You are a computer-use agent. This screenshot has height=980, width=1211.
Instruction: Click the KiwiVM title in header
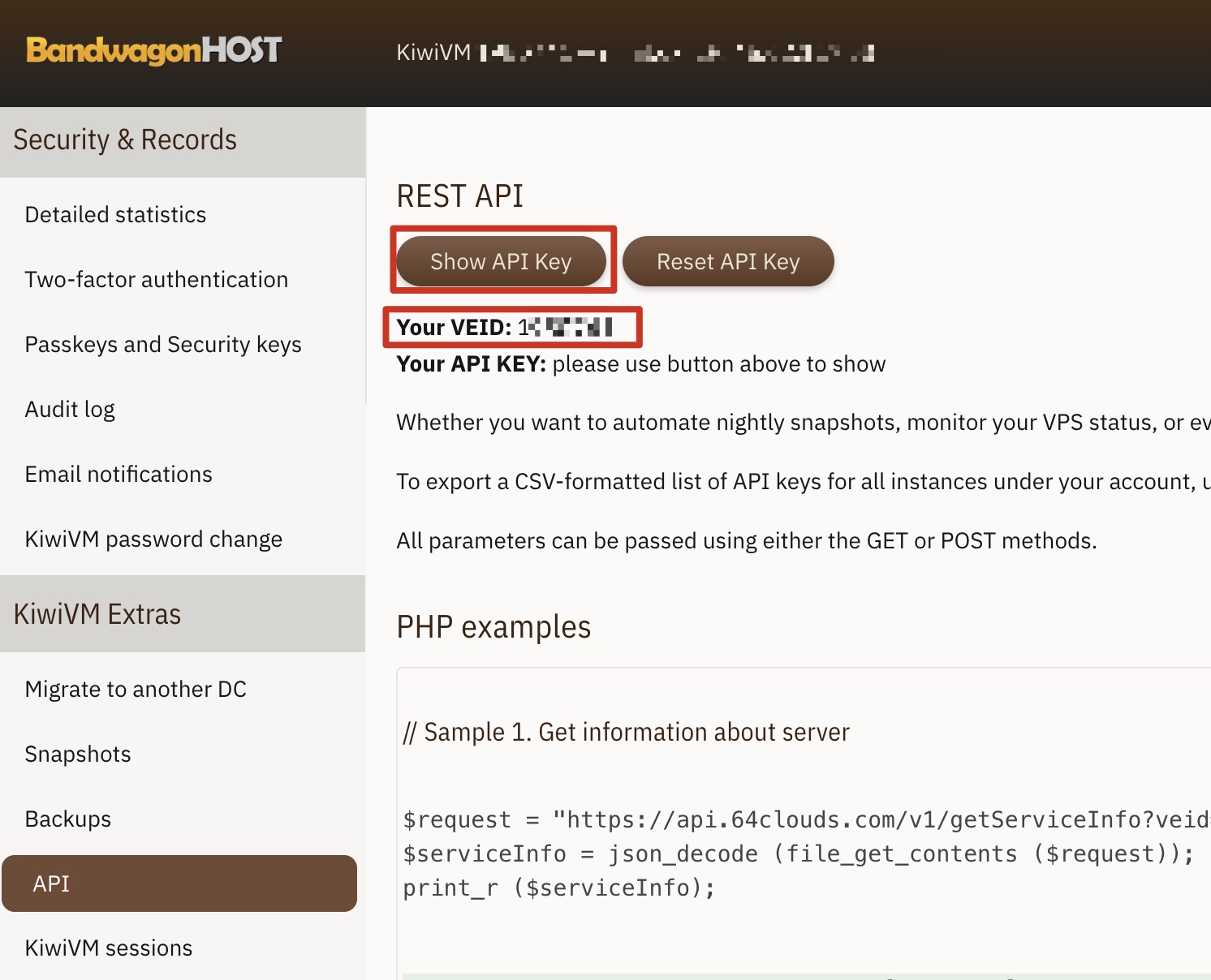(433, 53)
